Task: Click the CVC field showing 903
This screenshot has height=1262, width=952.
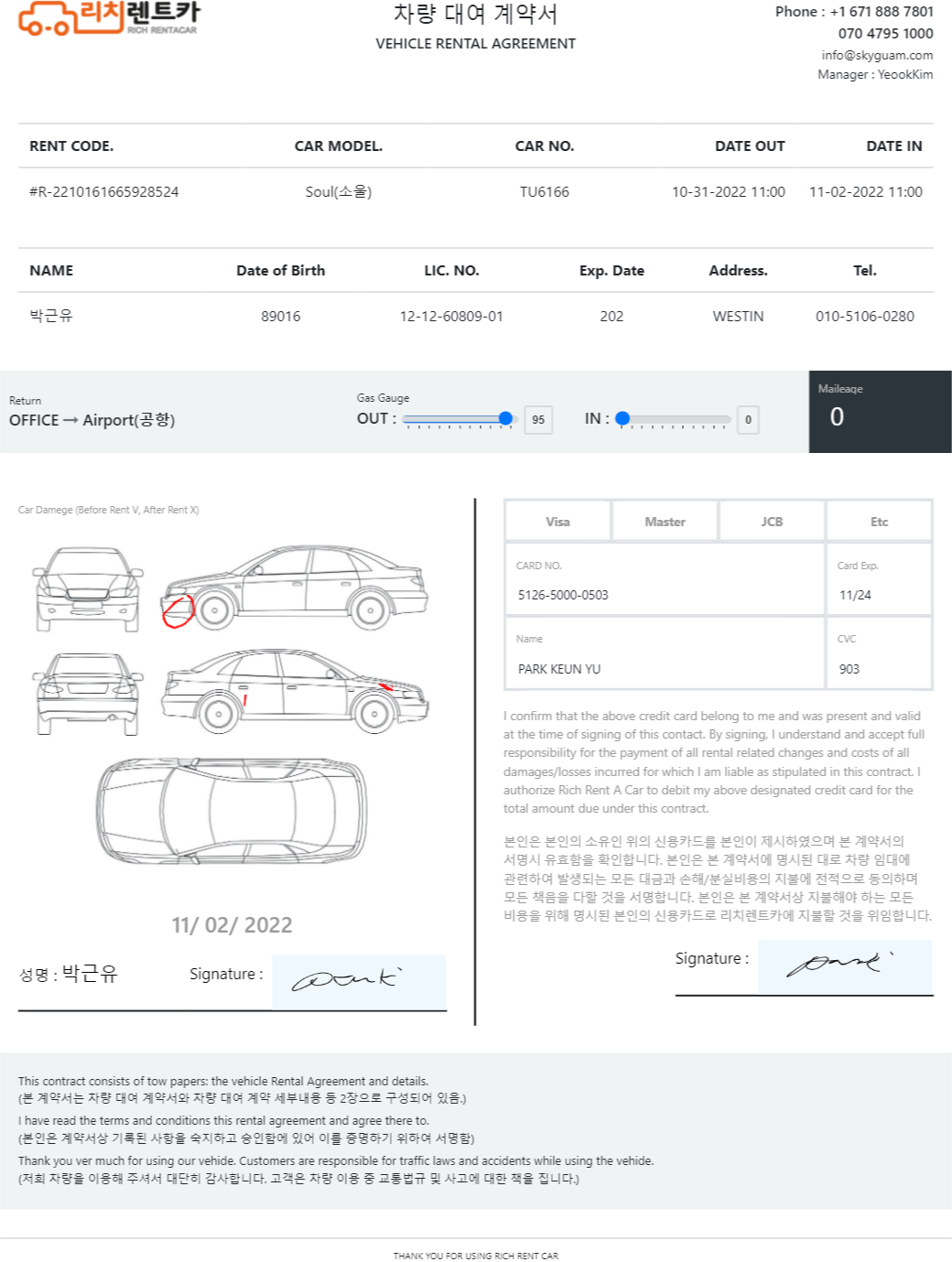Action: [879, 653]
